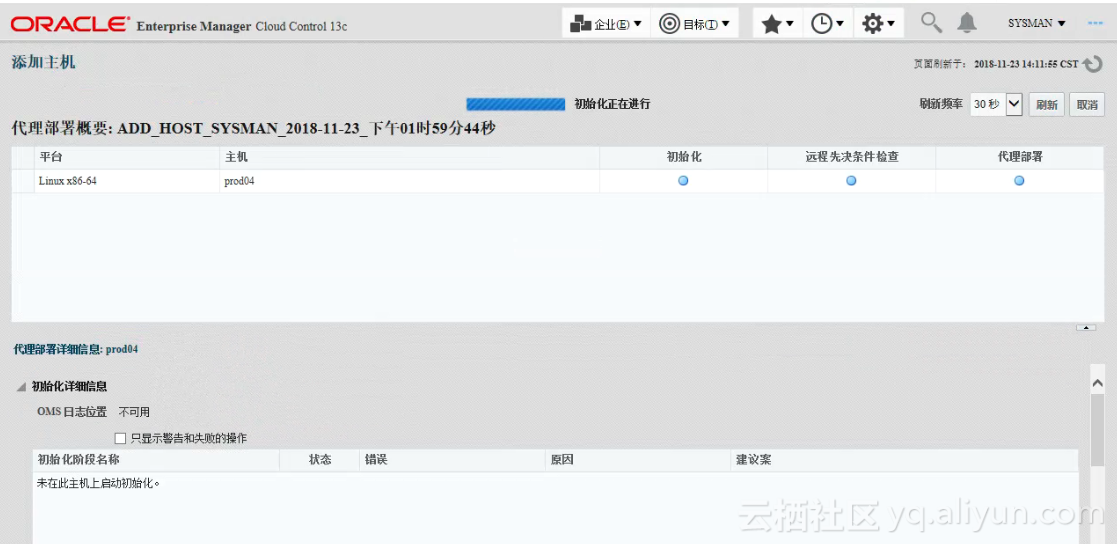The width and height of the screenshot is (1117, 544).
Task: Collapse the 初始化详细信息 section
Action: (x=21, y=387)
